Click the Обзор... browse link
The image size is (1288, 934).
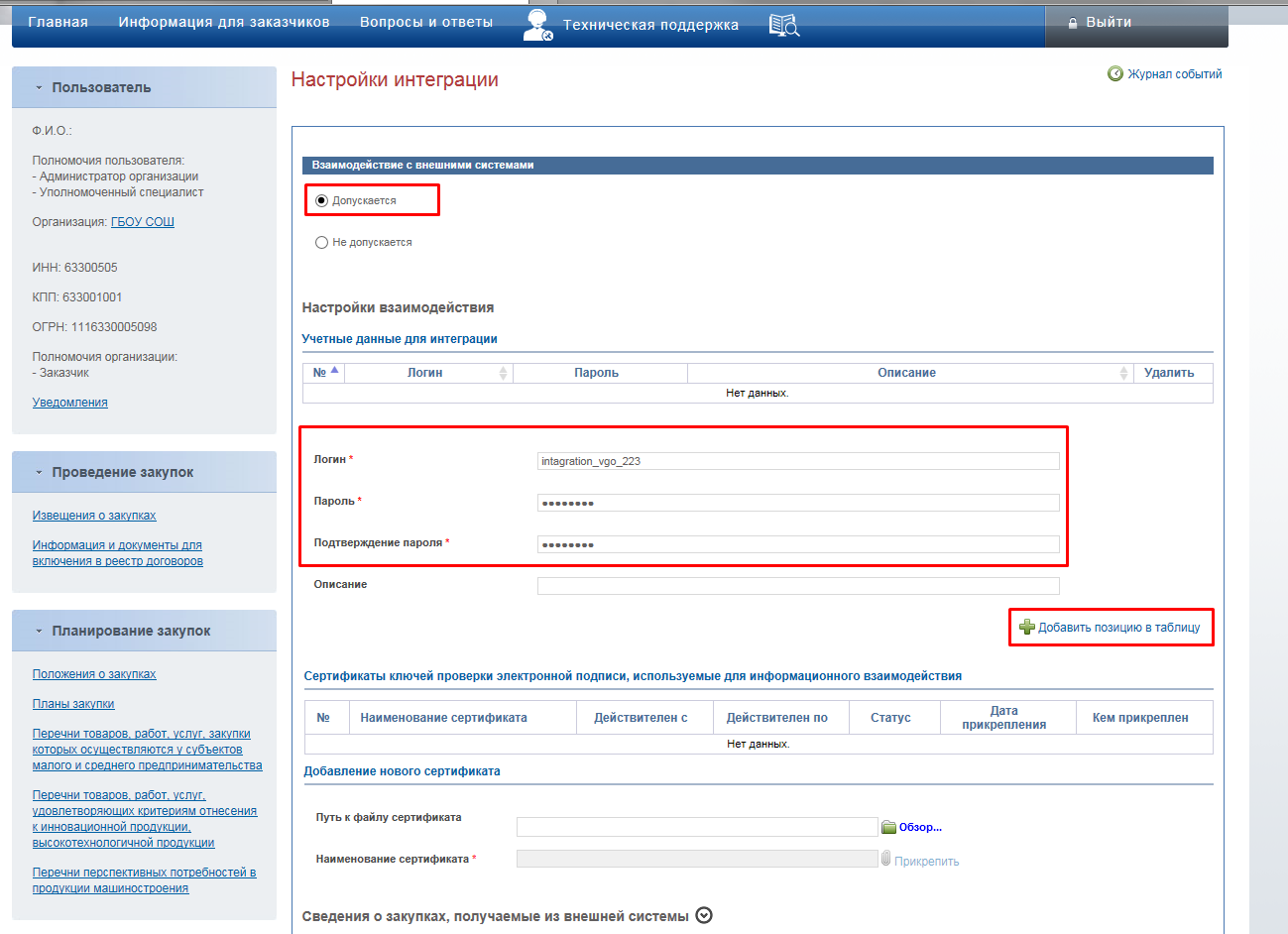pyautogui.click(x=920, y=827)
